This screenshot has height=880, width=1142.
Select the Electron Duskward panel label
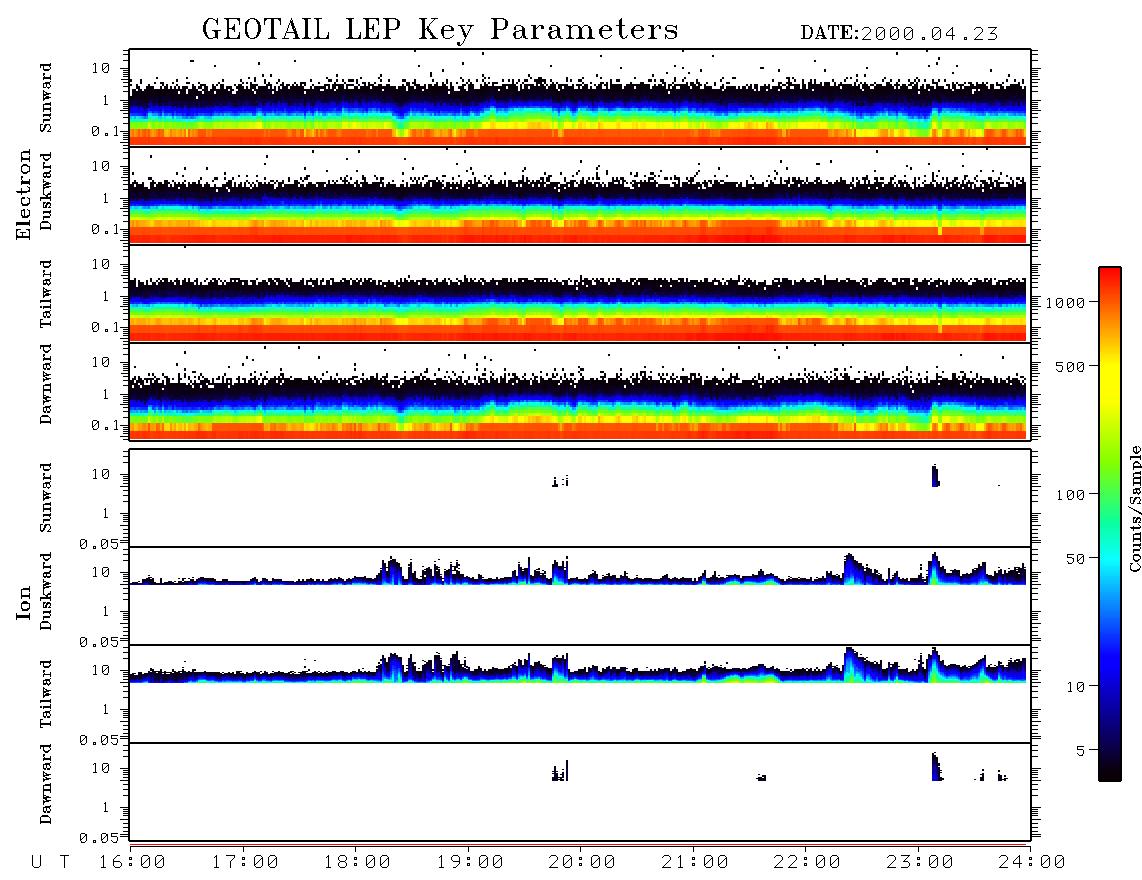click(46, 191)
